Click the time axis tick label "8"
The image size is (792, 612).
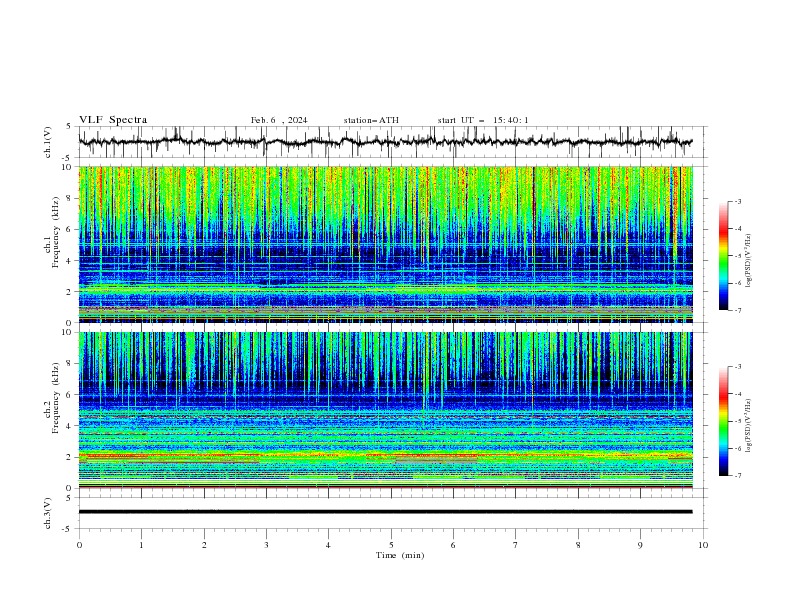[578, 545]
